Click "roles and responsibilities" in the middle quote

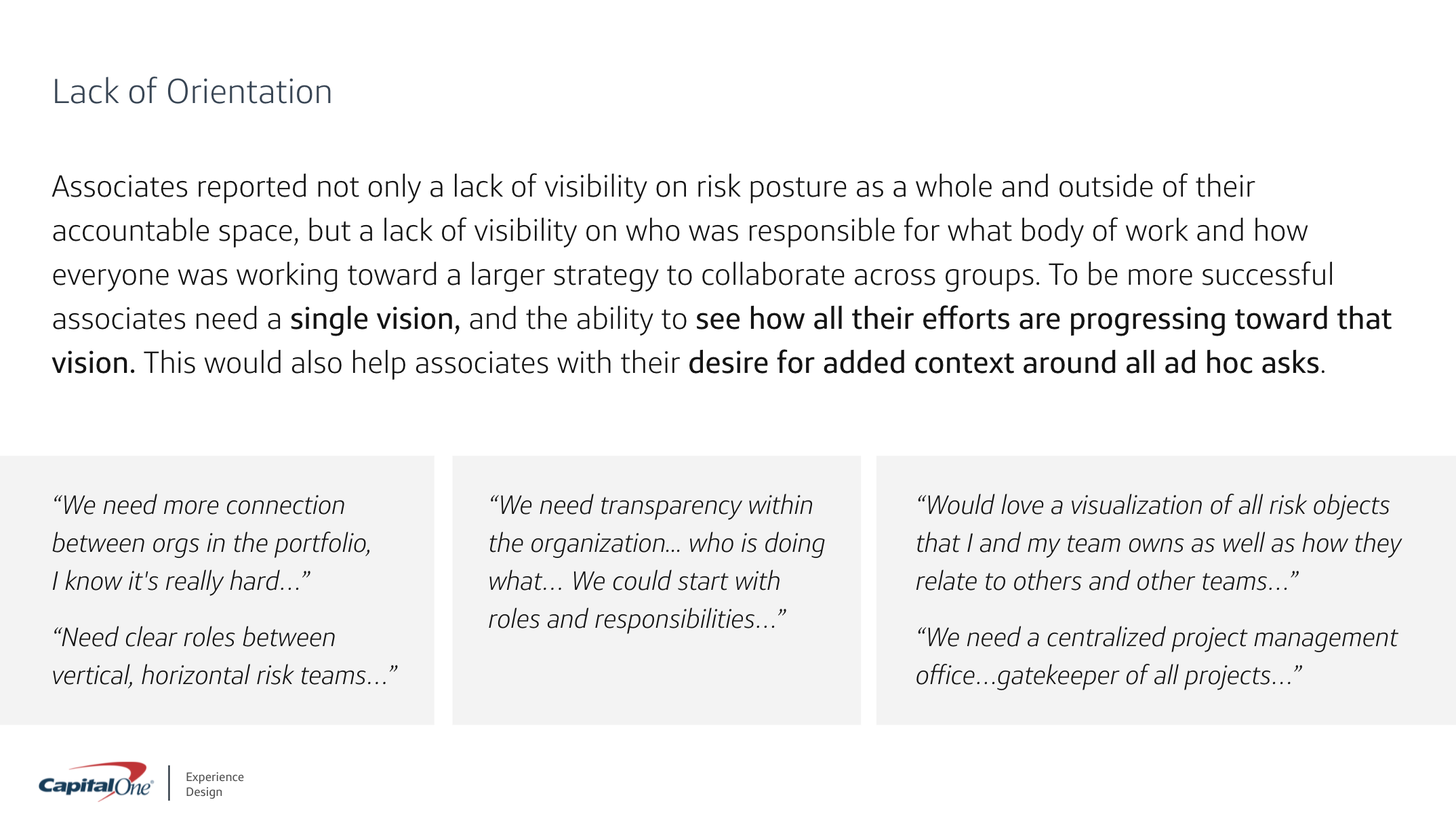[620, 620]
